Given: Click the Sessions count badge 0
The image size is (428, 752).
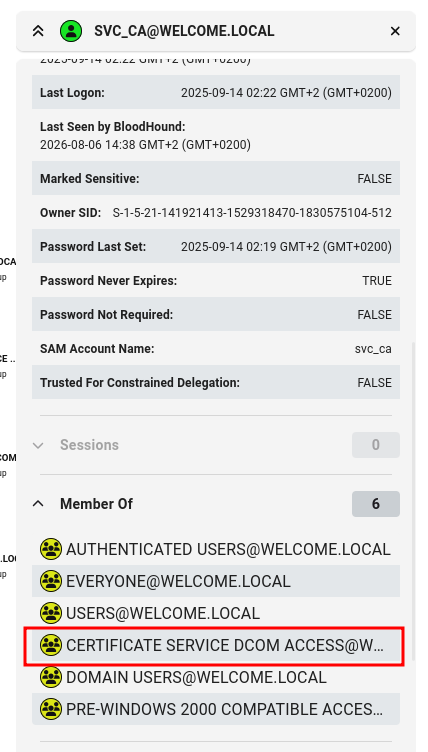Looking at the screenshot, I should 376,445.
